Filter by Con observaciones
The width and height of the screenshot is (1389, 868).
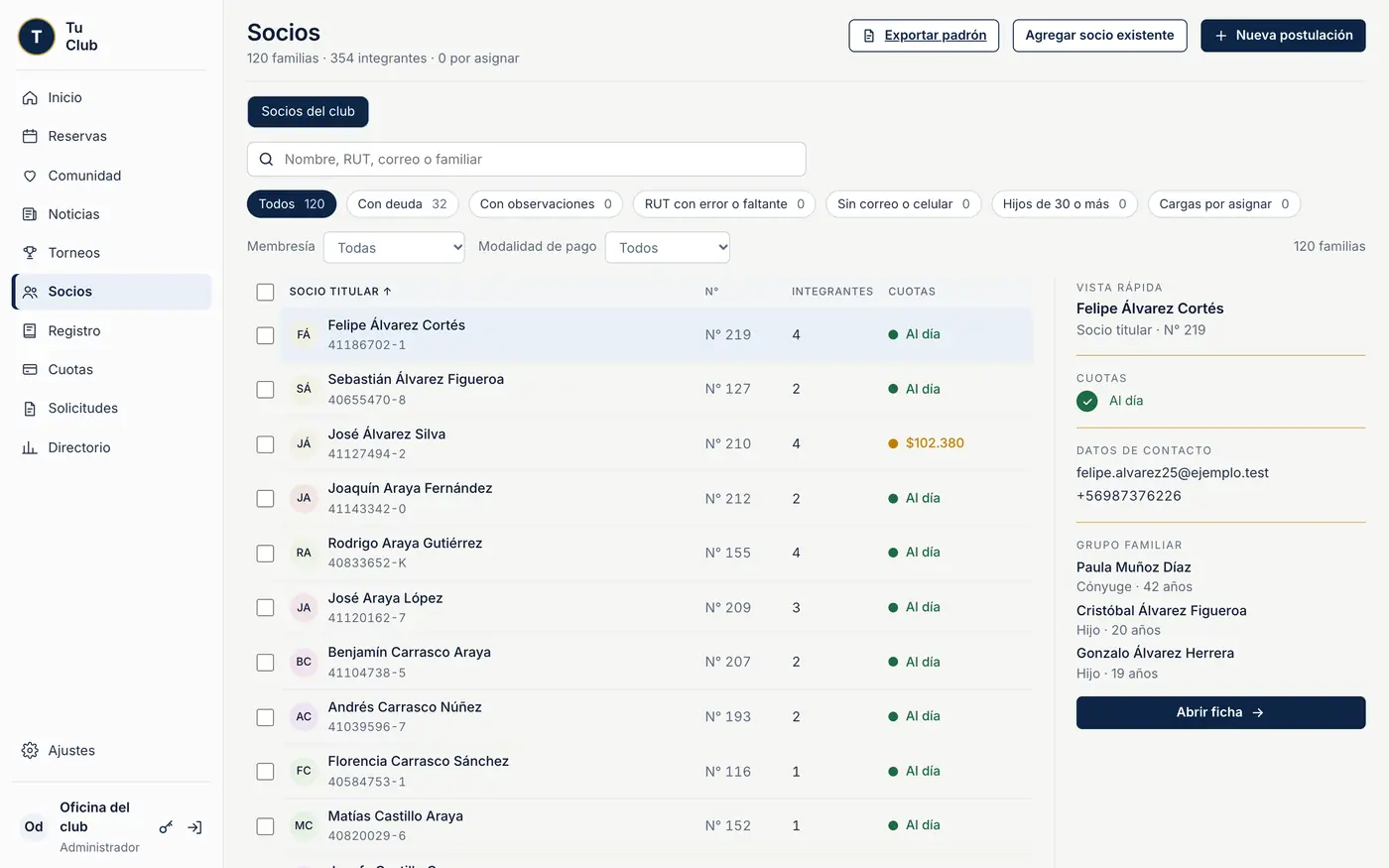tap(546, 203)
